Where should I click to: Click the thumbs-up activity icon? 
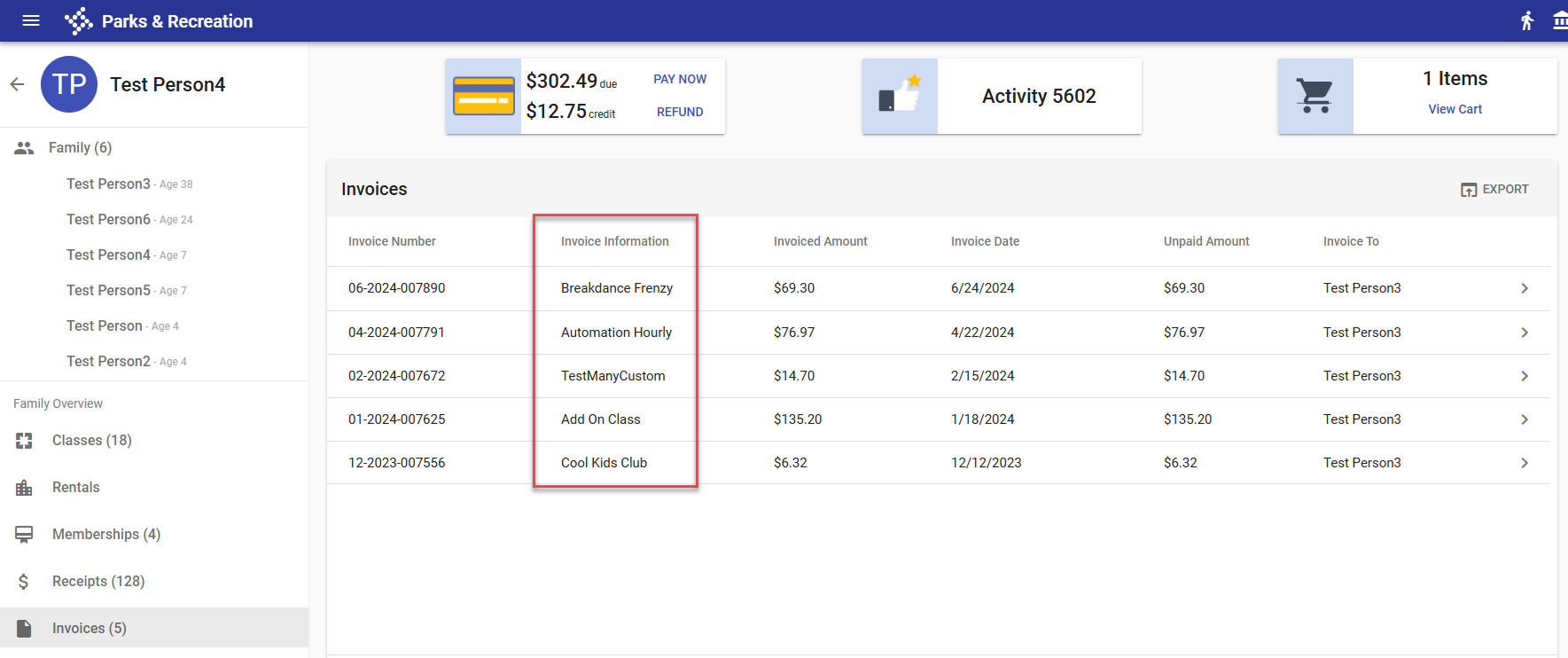pyautogui.click(x=900, y=96)
